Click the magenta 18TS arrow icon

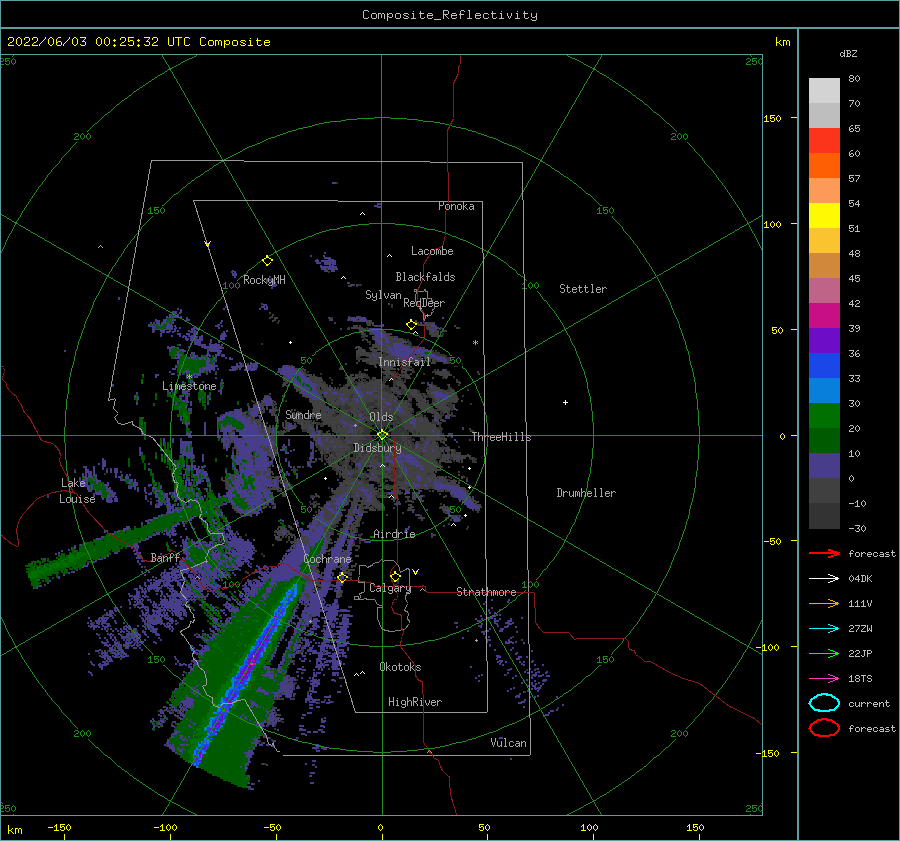point(824,679)
